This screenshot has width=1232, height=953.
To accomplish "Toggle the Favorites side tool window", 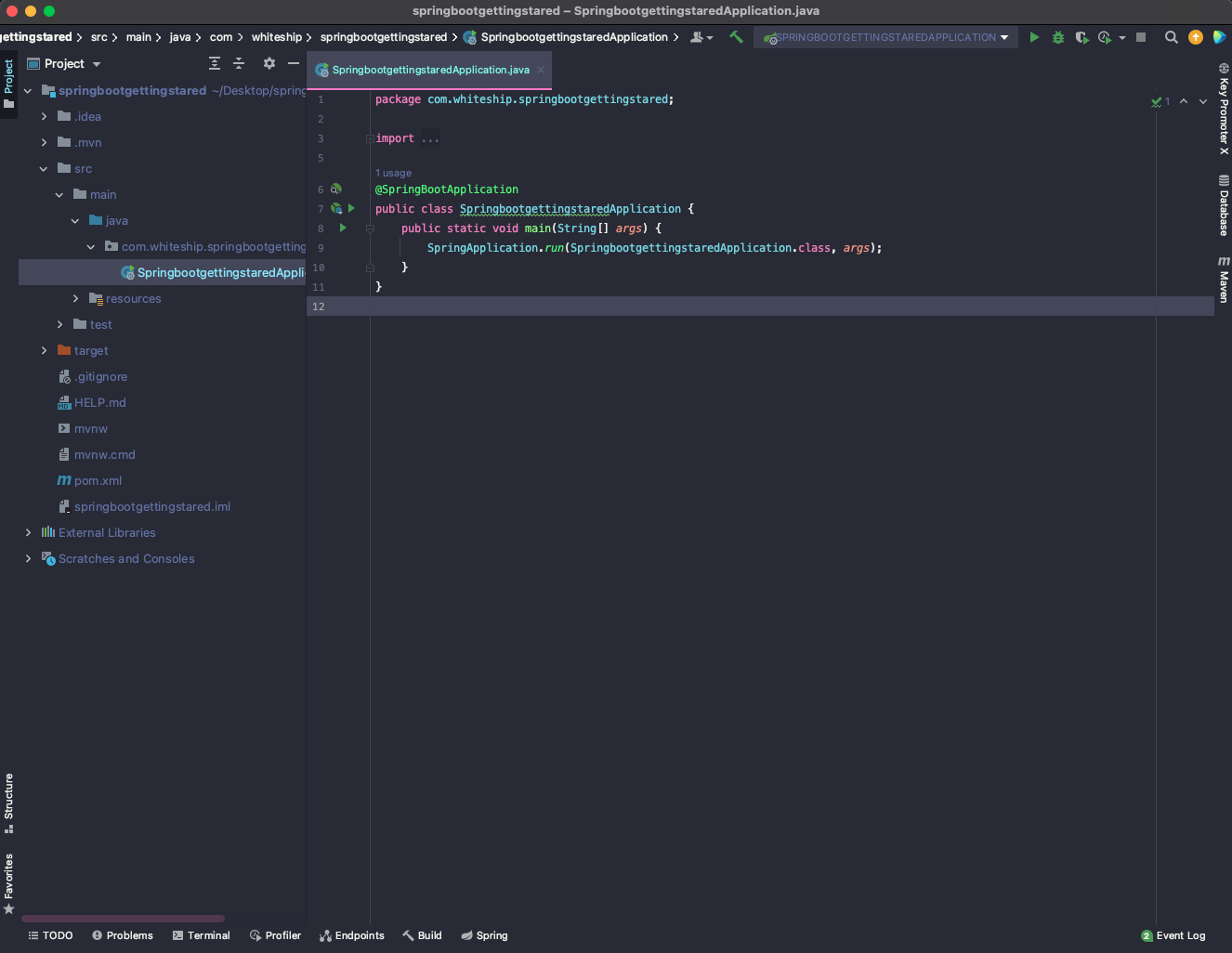I will click(8, 883).
